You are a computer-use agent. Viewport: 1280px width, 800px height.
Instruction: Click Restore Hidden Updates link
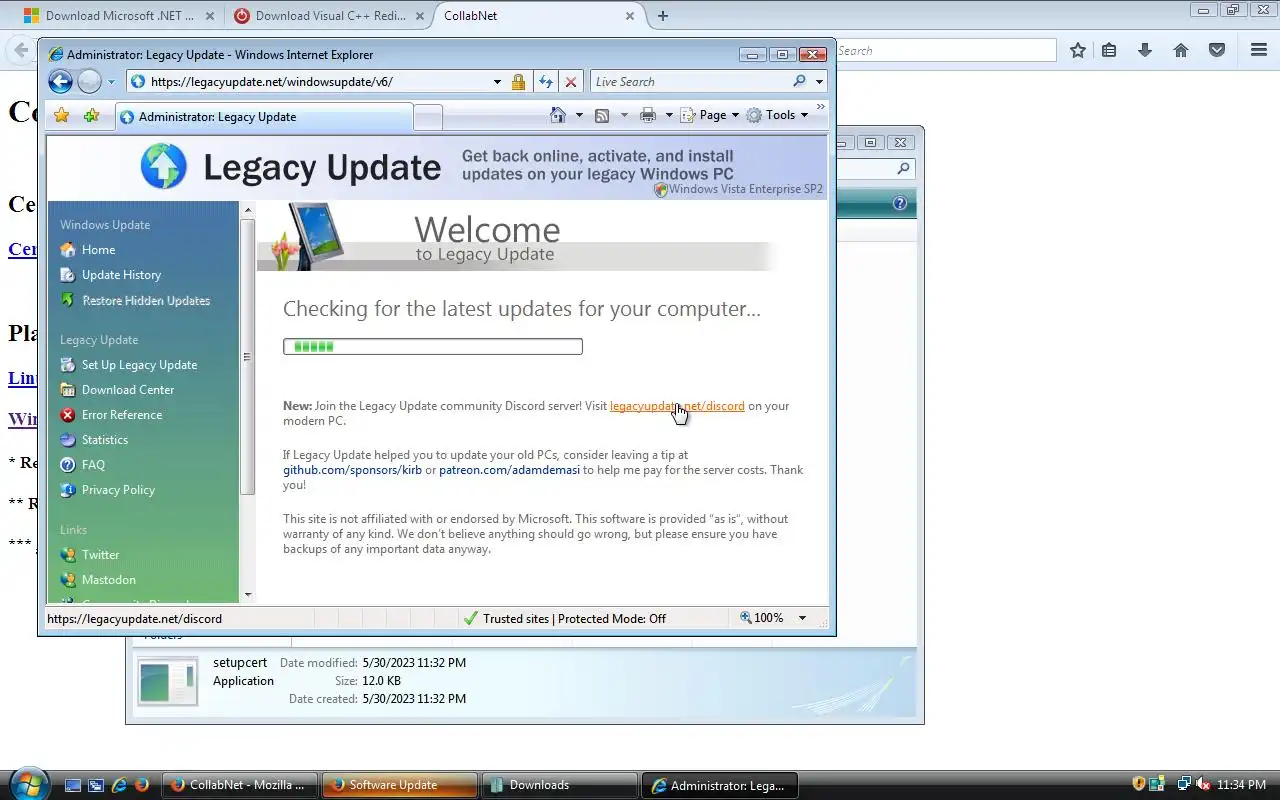(x=146, y=300)
